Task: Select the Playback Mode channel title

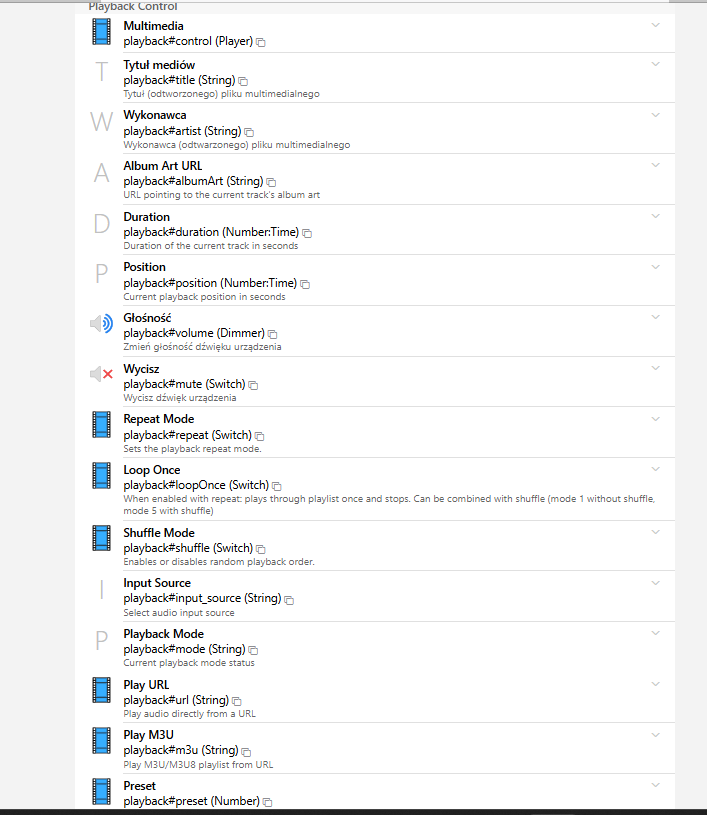Action: (x=163, y=634)
